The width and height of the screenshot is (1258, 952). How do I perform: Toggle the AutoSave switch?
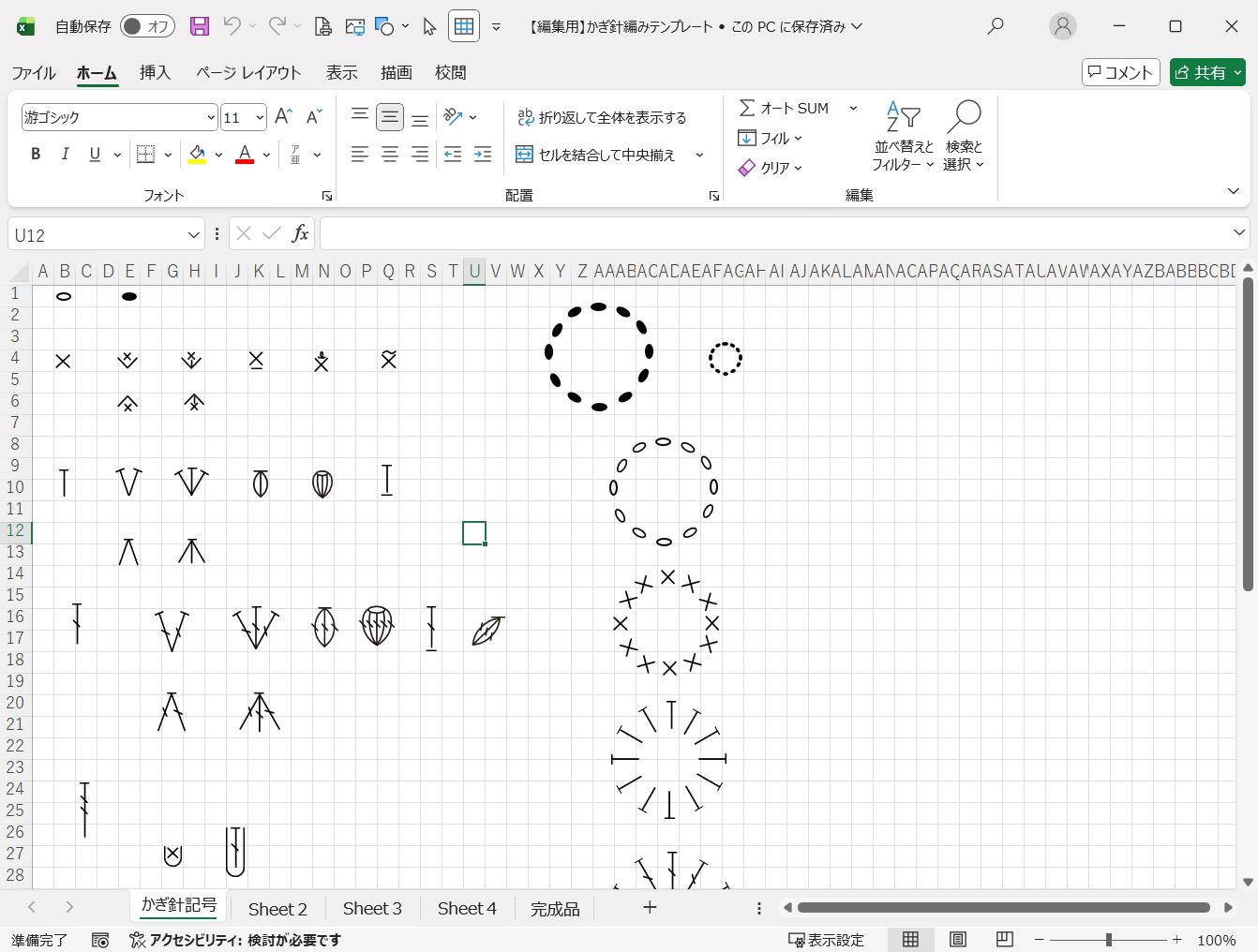(145, 26)
